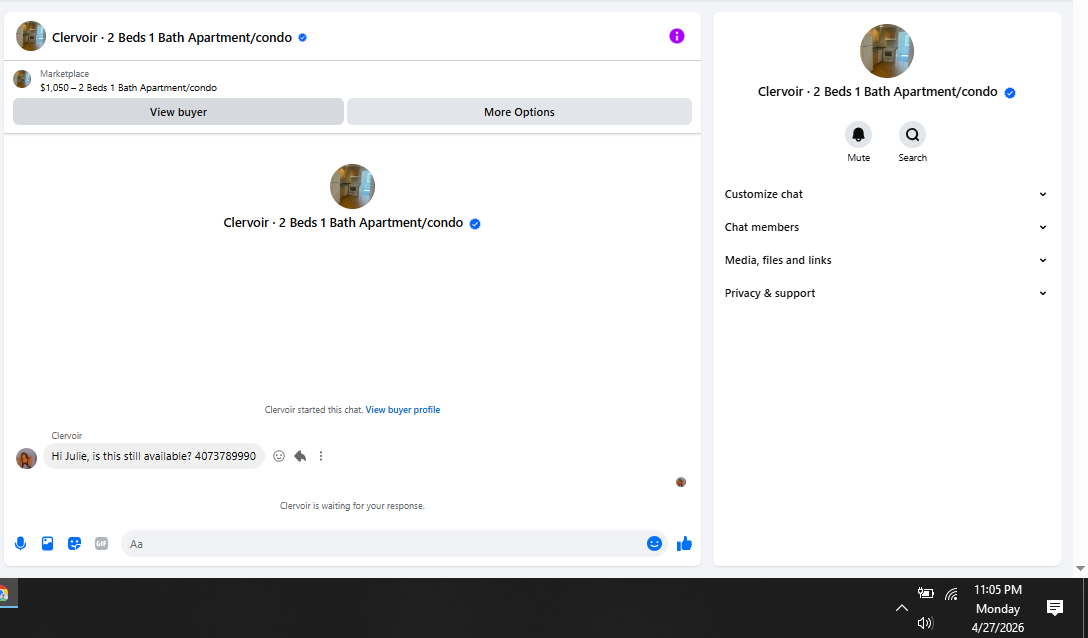Record a voice clip with microphone icon
Viewport: 1088px width, 638px height.
point(20,544)
